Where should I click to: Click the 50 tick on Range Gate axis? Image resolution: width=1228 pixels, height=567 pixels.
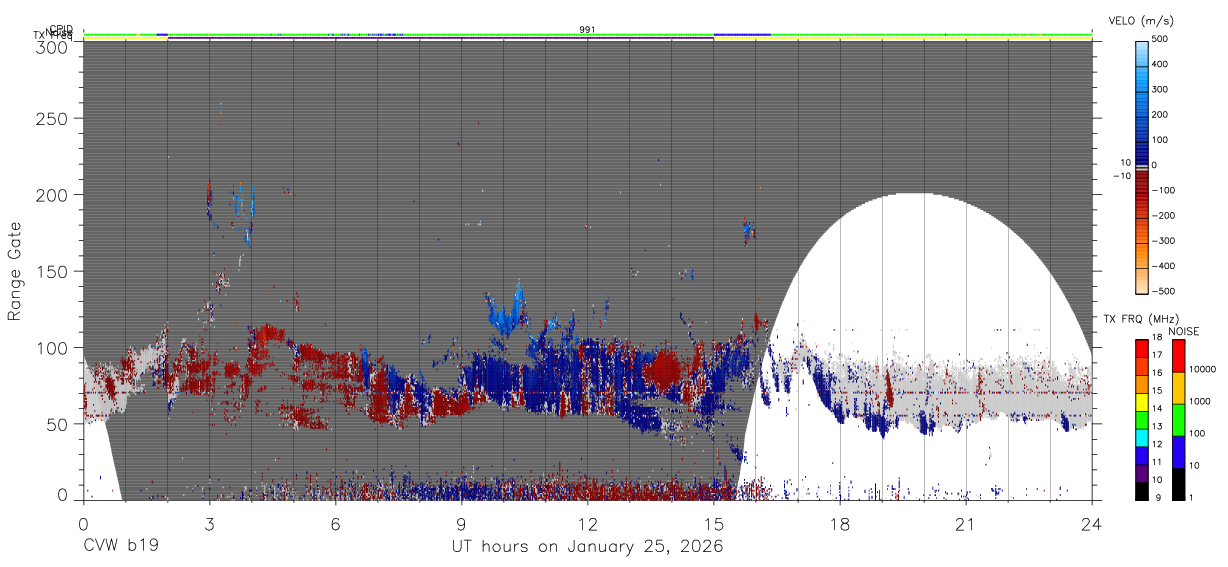click(x=57, y=424)
